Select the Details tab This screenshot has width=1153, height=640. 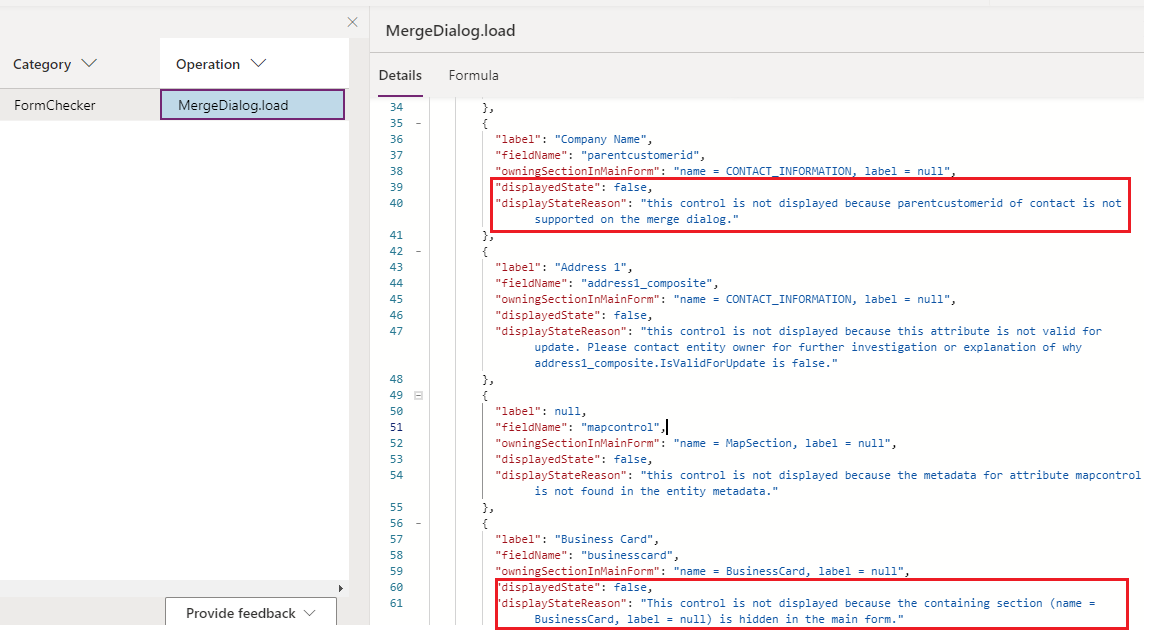[x=400, y=75]
